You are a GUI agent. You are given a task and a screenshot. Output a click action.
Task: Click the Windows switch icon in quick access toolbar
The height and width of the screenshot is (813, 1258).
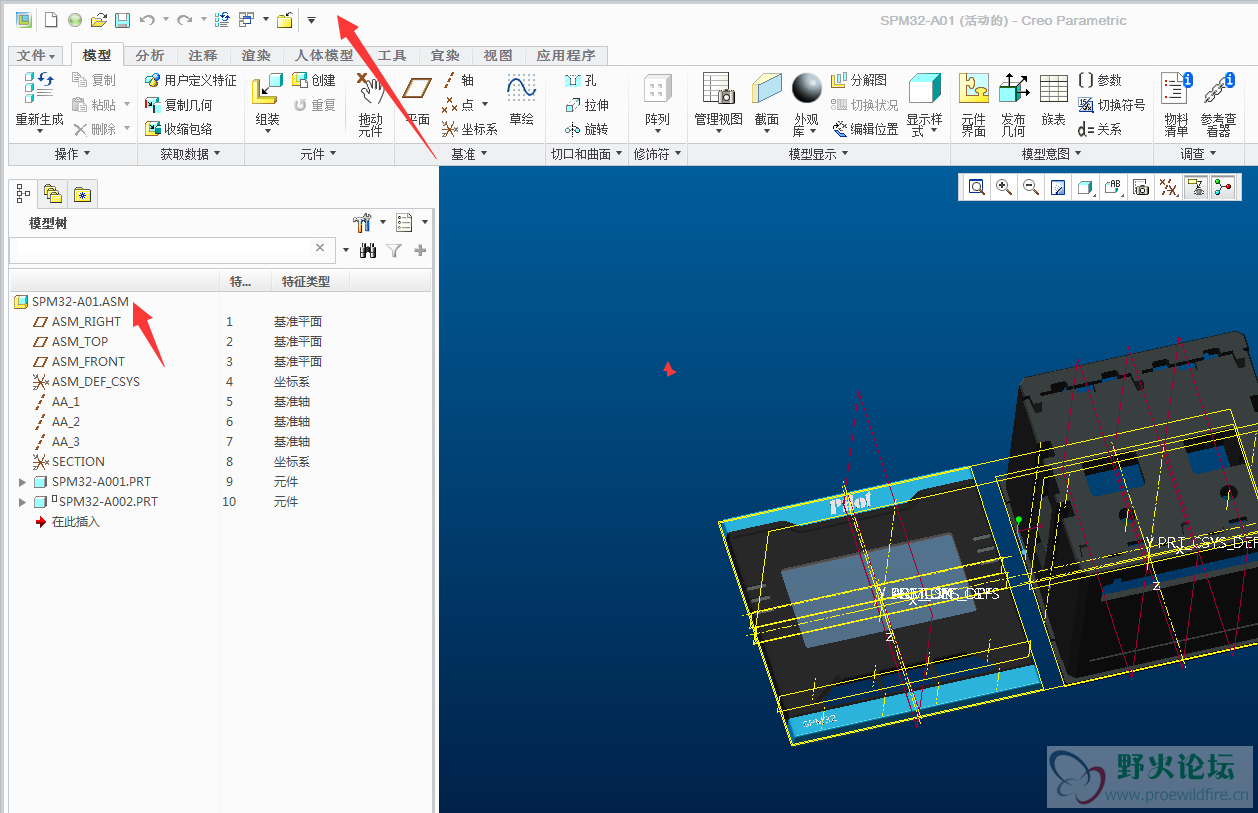[246, 20]
